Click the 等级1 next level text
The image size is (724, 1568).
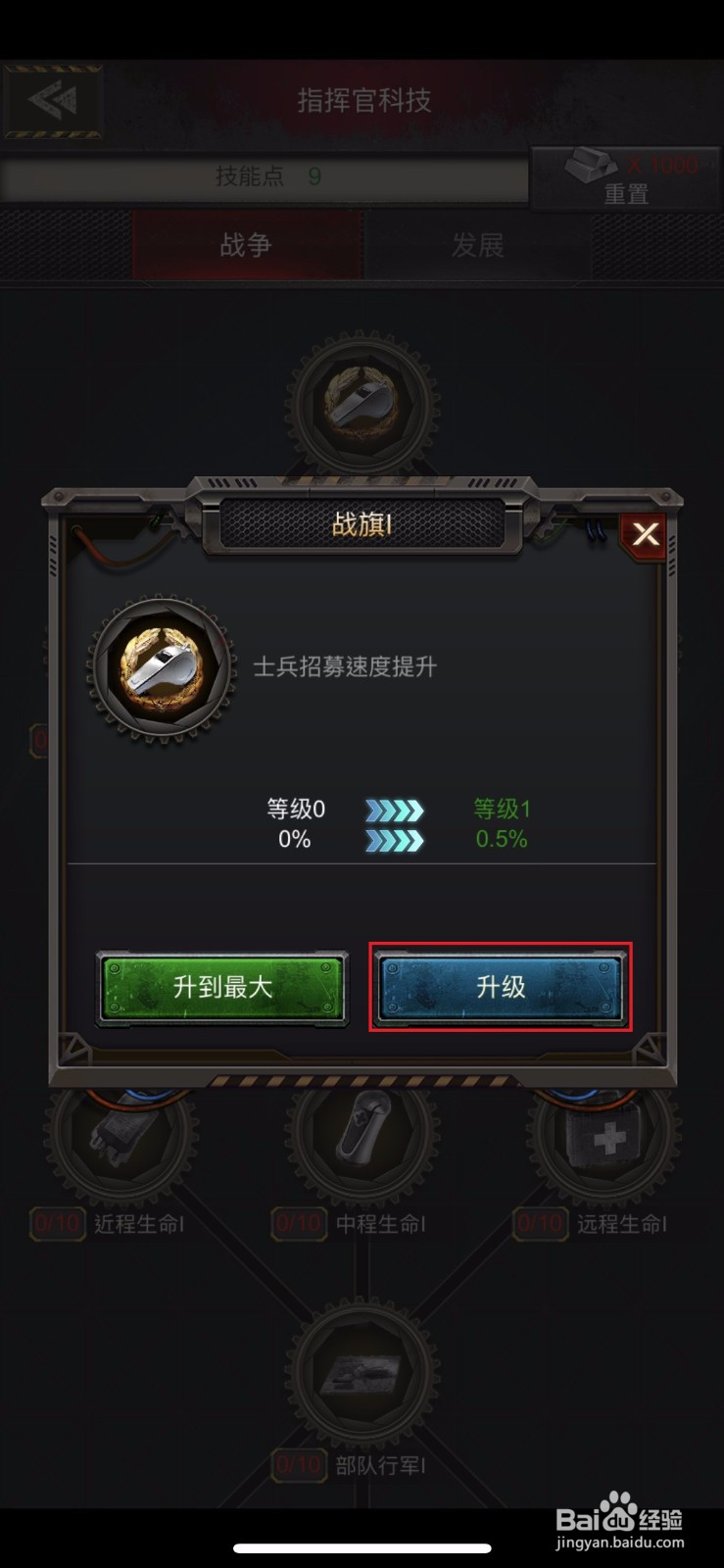(x=502, y=808)
